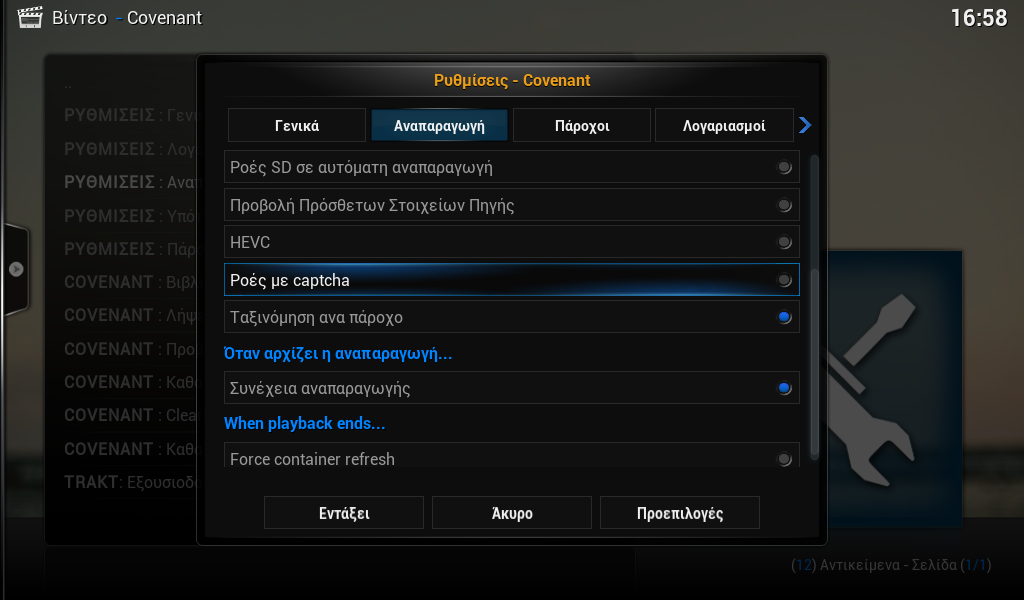Select the Αναπαραγωγή tab
1024x600 pixels.
[x=439, y=125]
